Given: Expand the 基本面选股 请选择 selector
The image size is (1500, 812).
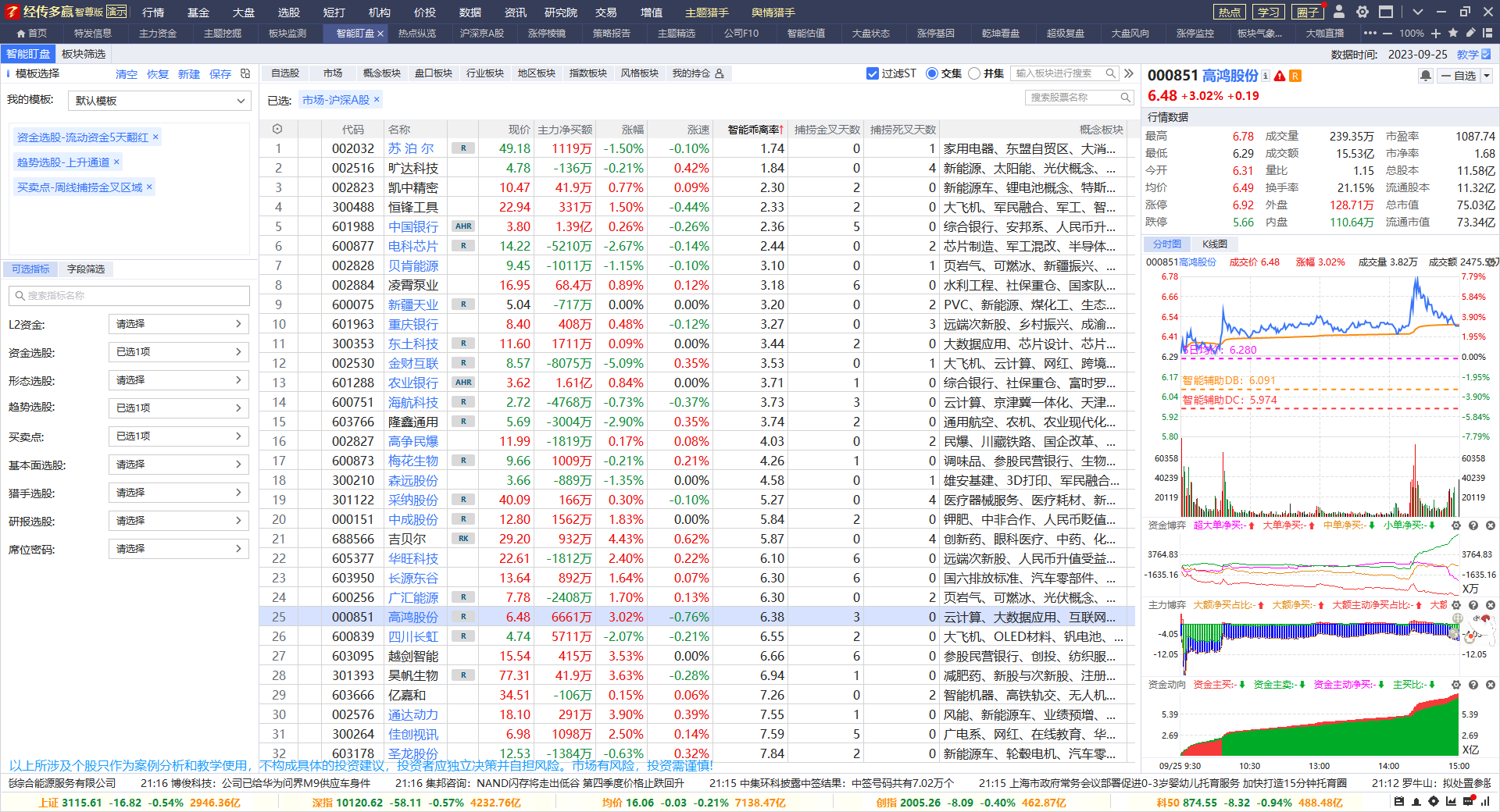Looking at the screenshot, I should pos(178,465).
